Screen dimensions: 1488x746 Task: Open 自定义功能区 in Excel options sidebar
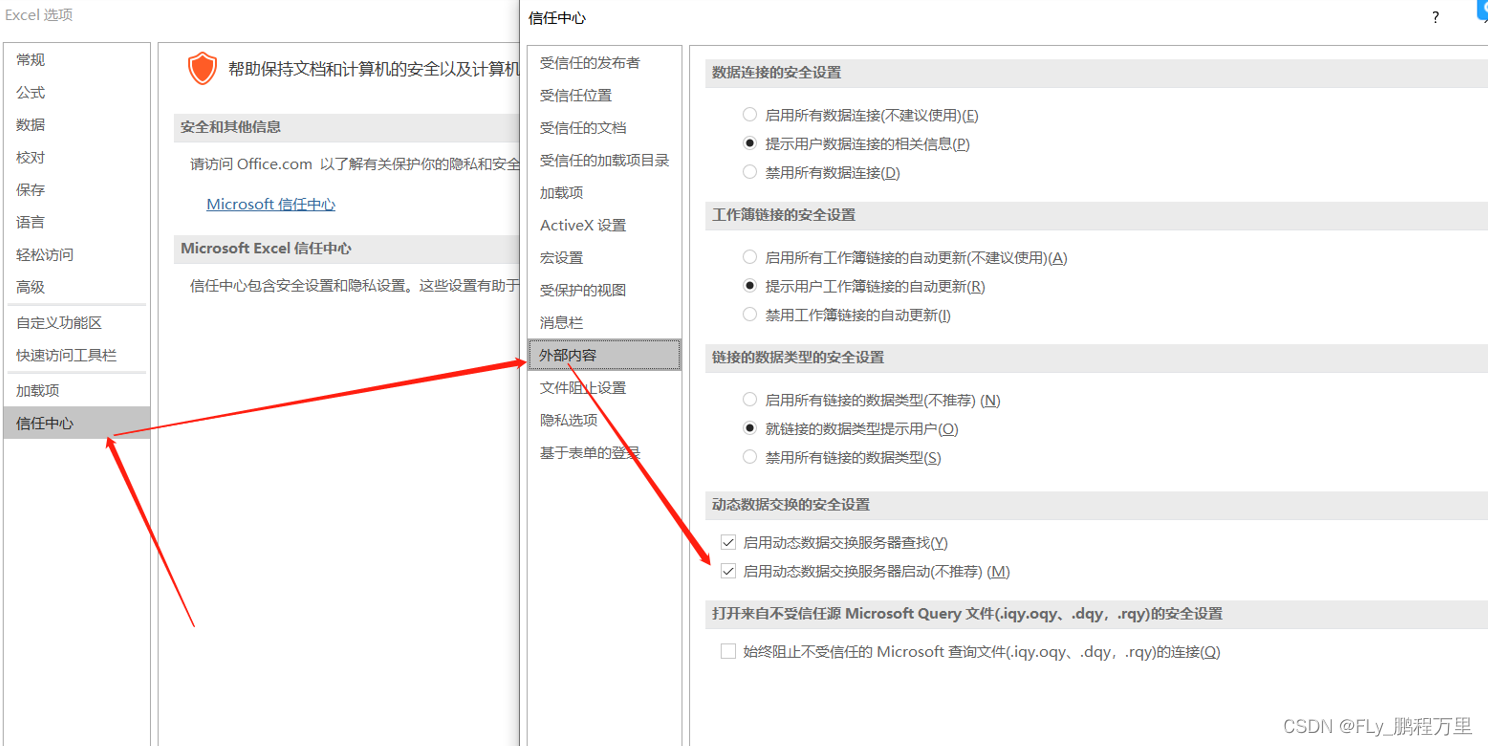coord(77,323)
